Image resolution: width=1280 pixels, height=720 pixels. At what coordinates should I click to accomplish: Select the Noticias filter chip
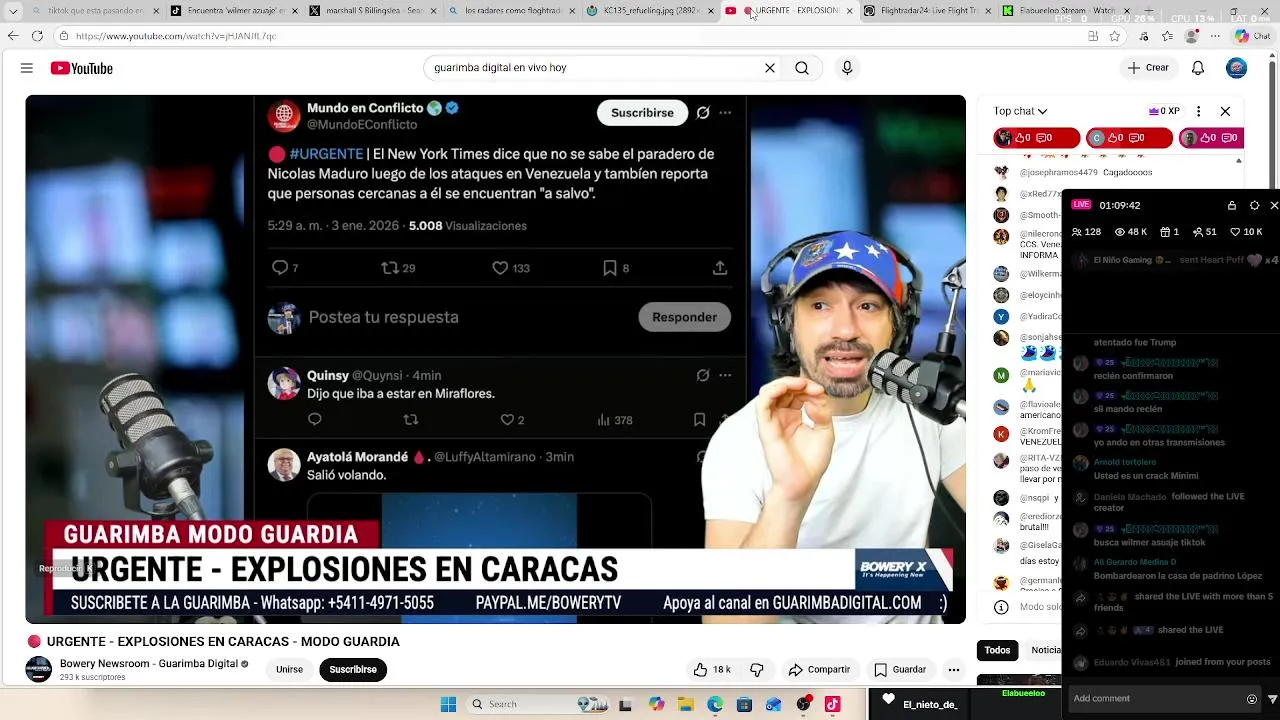pyautogui.click(x=1045, y=650)
